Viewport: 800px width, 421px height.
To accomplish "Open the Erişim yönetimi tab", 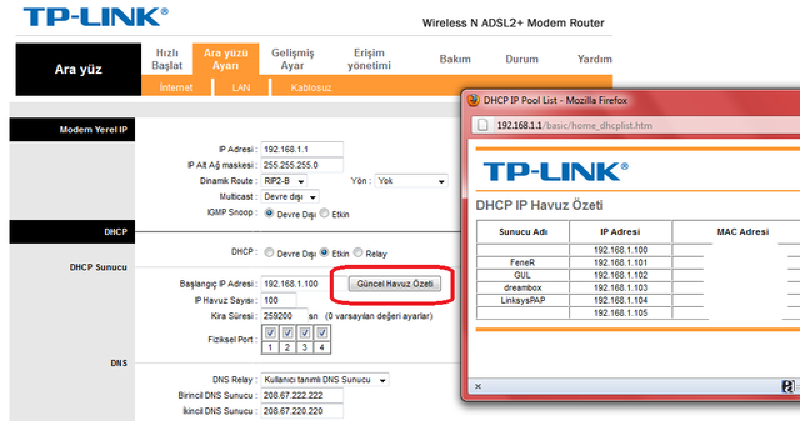I will (369, 59).
